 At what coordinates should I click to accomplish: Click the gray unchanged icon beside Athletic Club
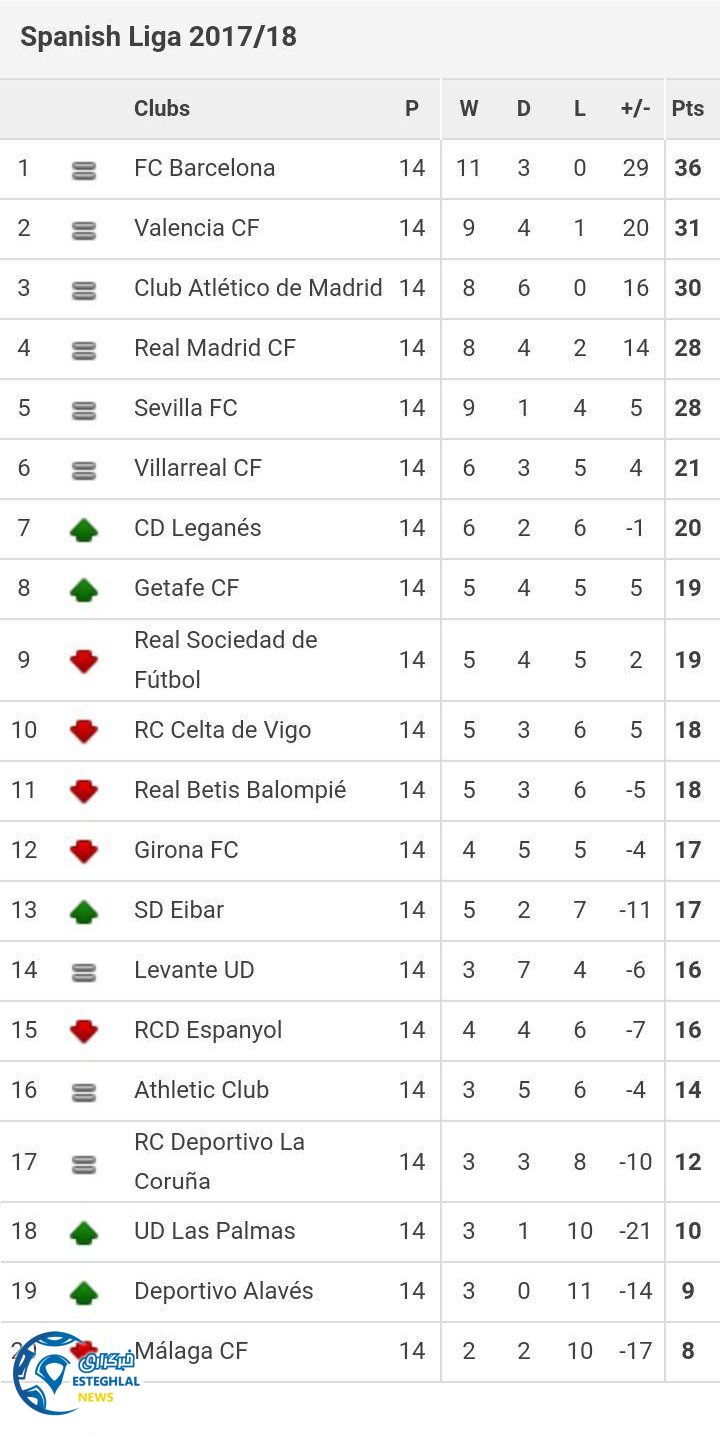point(84,1093)
